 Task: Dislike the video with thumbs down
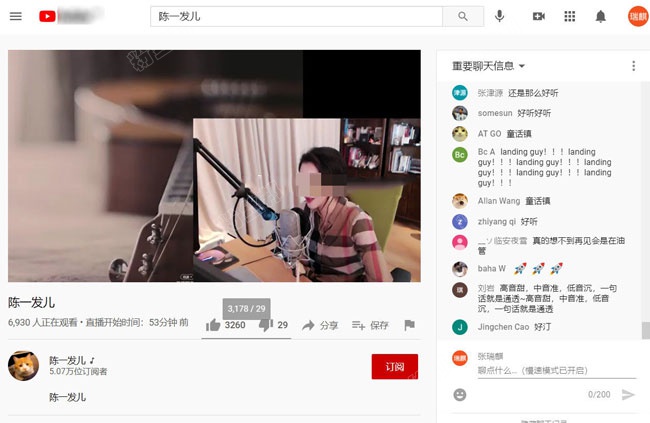[266, 325]
